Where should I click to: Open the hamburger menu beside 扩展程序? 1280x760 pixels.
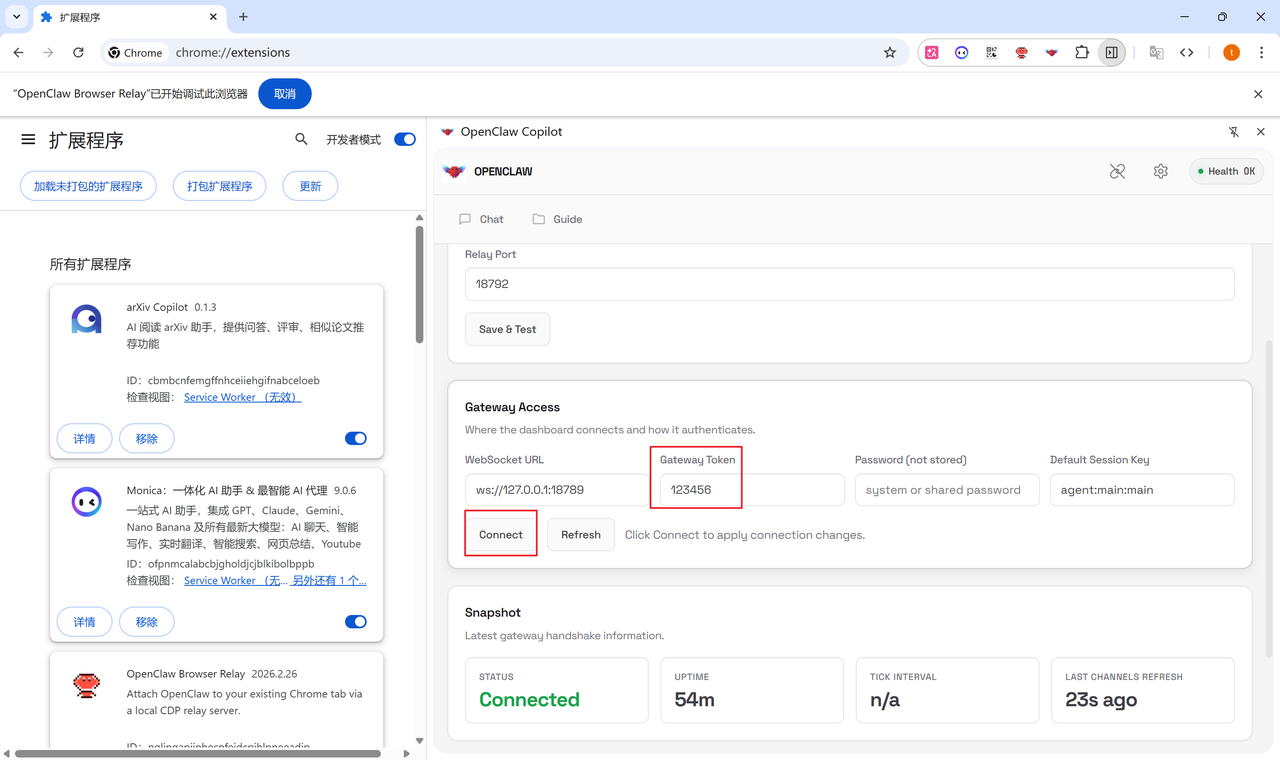28,140
